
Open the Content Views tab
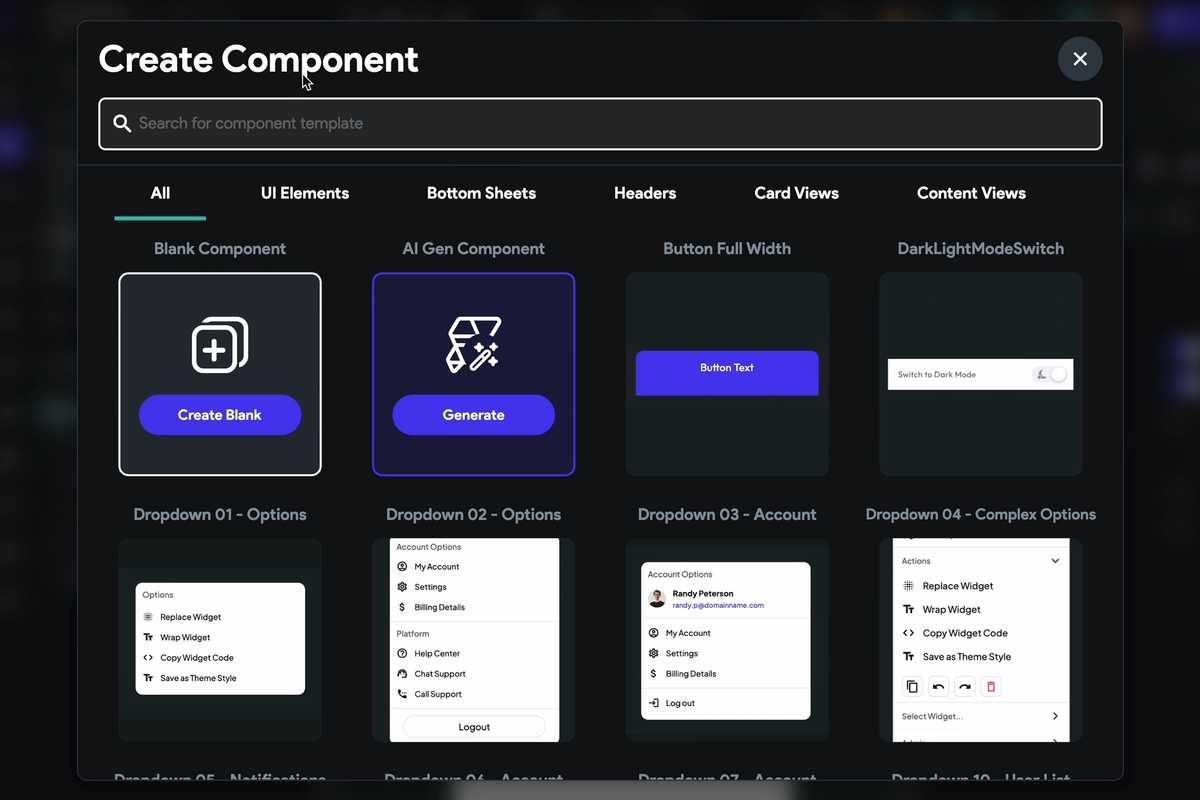(x=971, y=193)
